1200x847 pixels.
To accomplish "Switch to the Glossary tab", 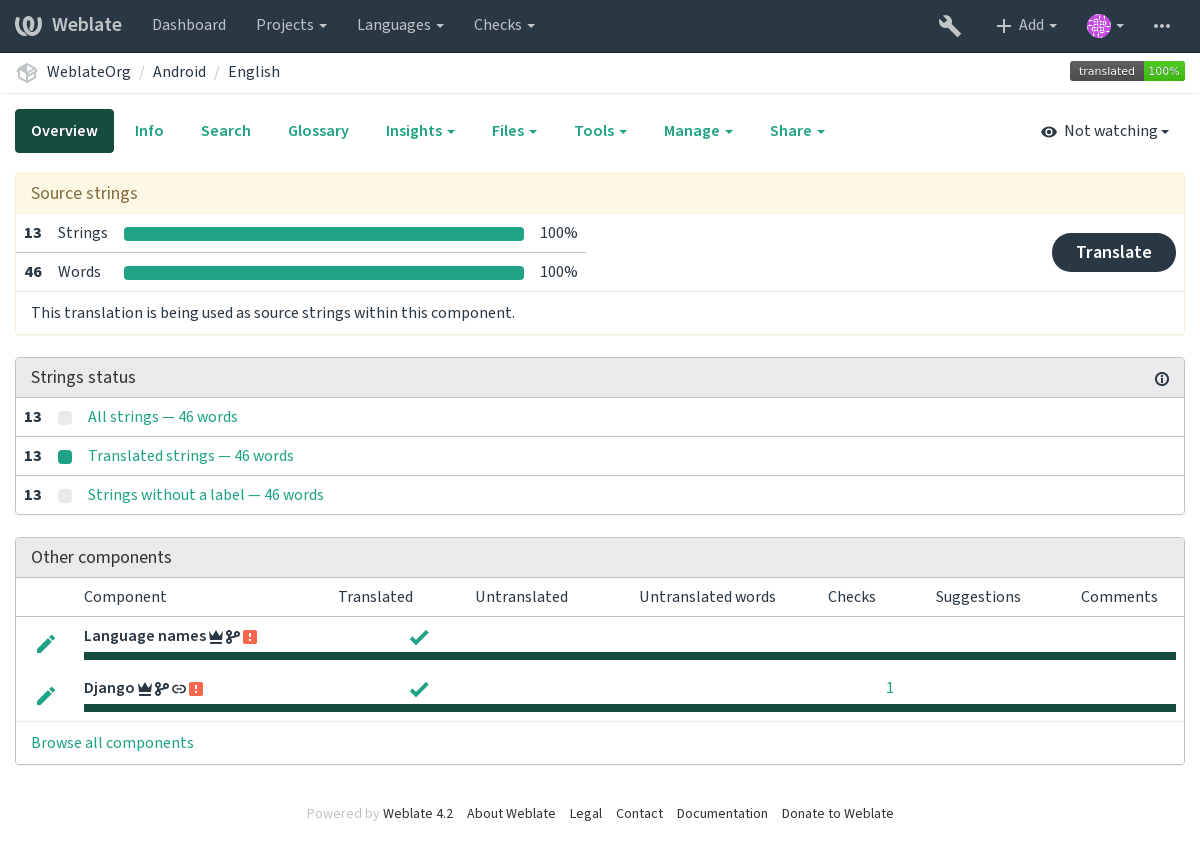I will tap(318, 131).
